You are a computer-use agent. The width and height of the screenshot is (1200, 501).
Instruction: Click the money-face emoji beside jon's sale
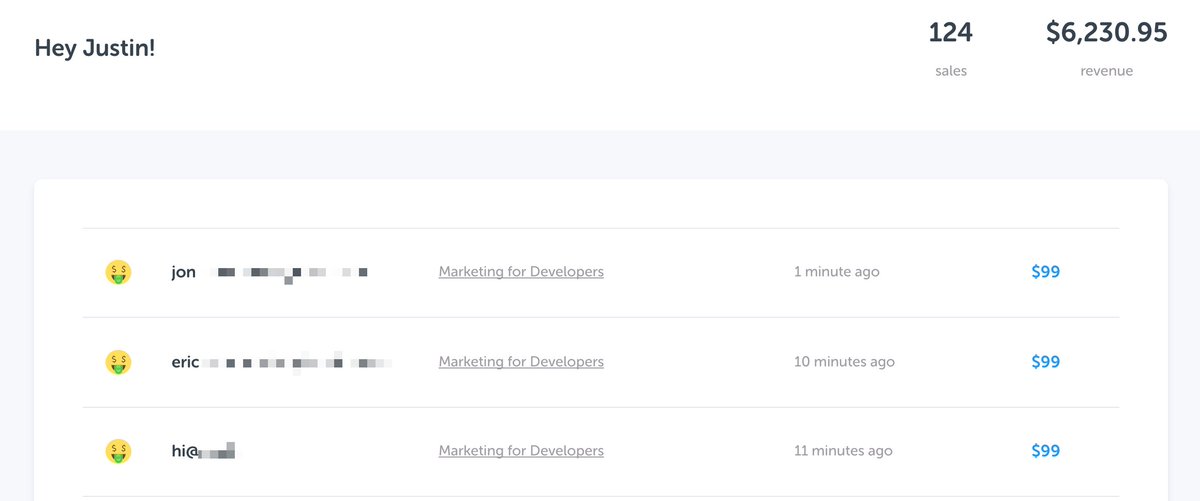click(x=118, y=272)
